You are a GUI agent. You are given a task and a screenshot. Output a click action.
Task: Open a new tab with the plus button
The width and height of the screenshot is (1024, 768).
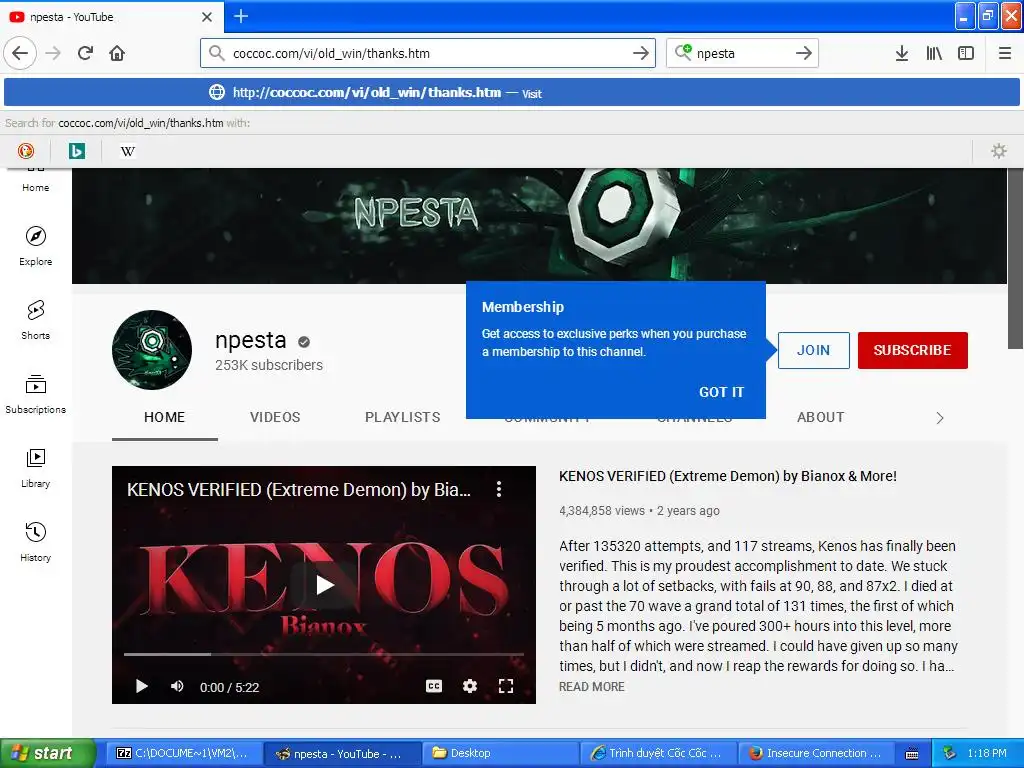tap(240, 16)
